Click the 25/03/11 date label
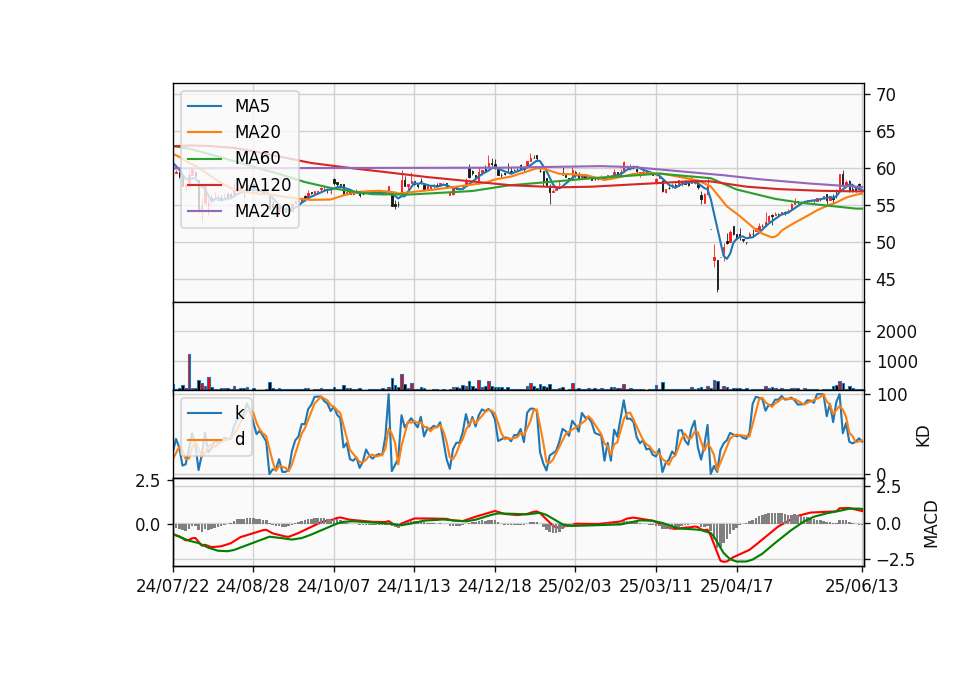960x690 pixels. [656, 586]
